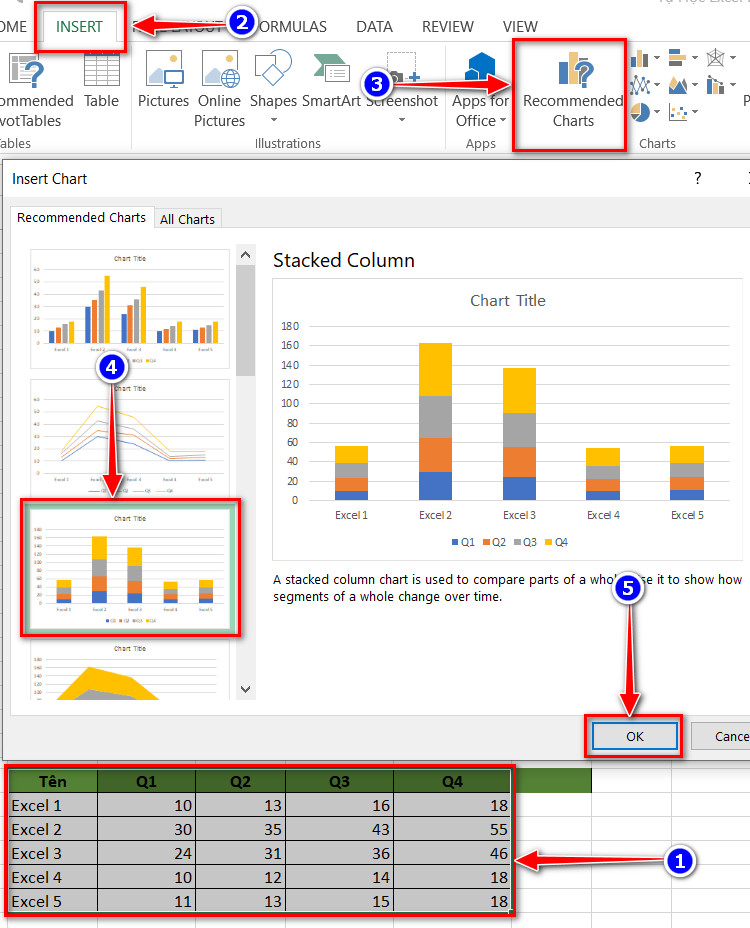Image resolution: width=750 pixels, height=928 pixels.
Task: Select the stacked column chart thumbnail
Action: (x=130, y=568)
